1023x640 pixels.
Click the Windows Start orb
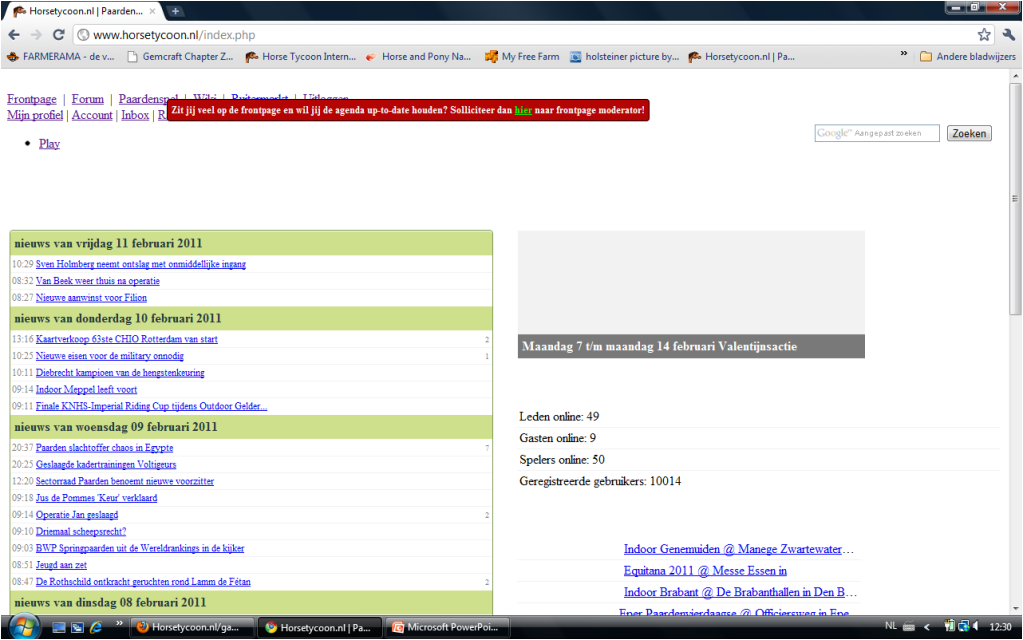22,627
